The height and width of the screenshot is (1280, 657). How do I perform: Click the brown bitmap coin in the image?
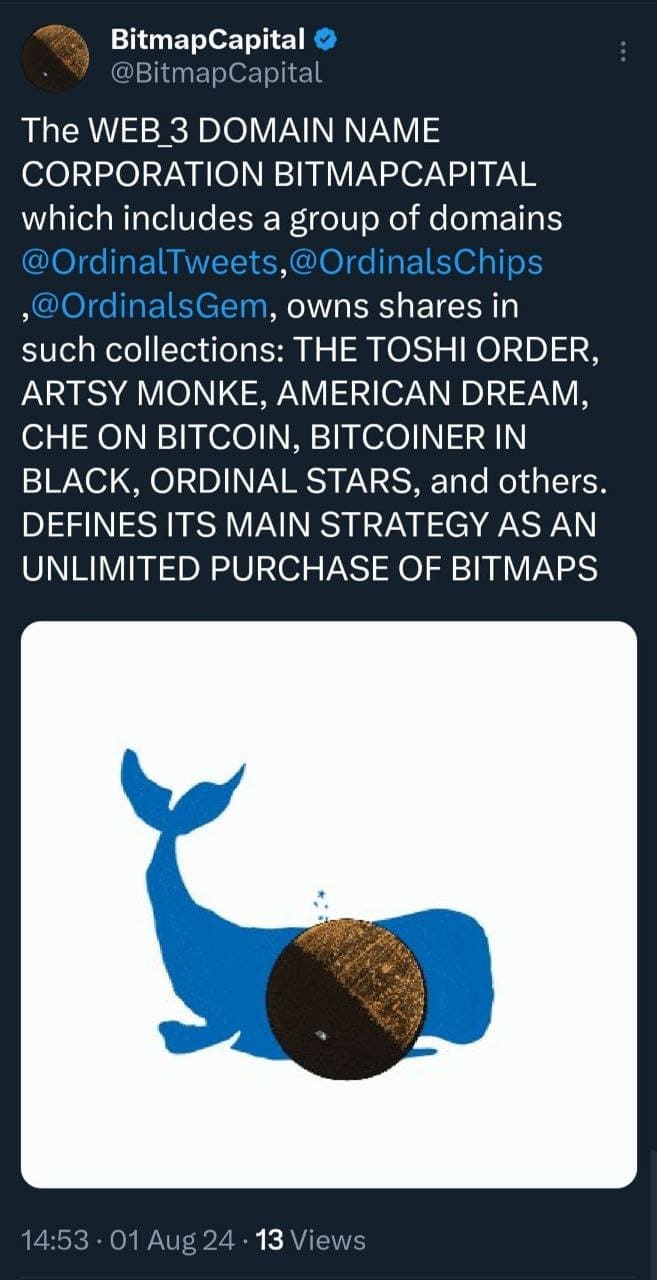[349, 1006]
